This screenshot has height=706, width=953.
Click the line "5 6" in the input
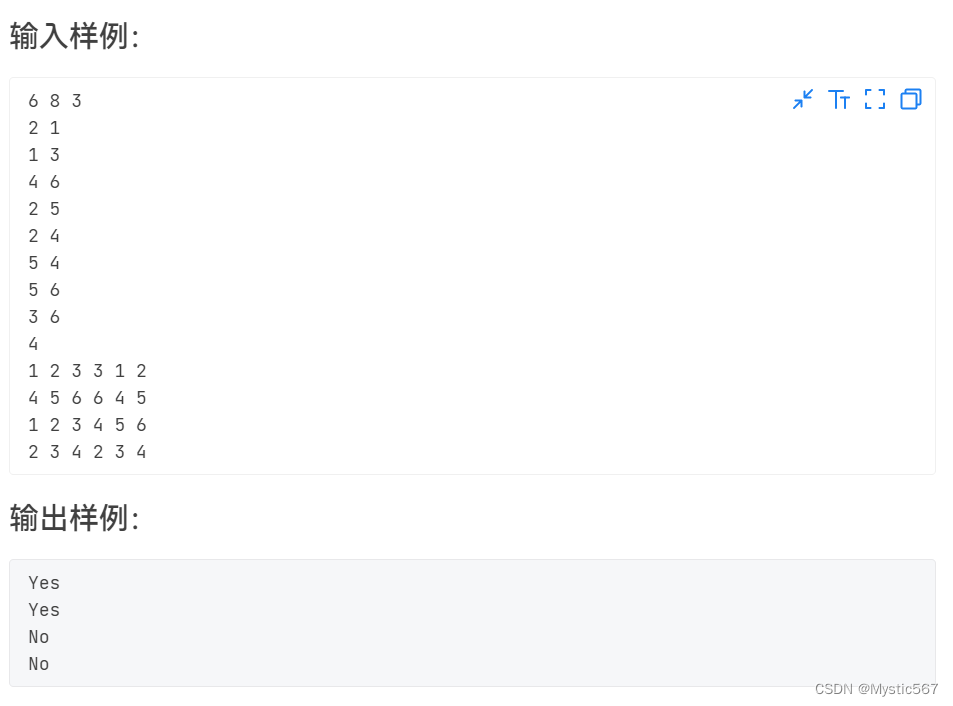pyautogui.click(x=42, y=289)
